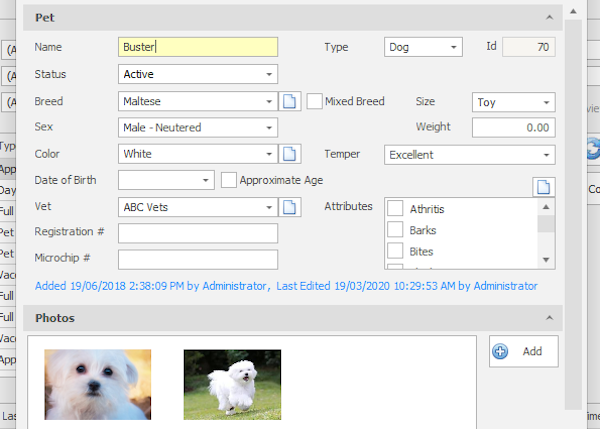Click the blue plus icon on Add button
The image size is (600, 429).
point(501,351)
